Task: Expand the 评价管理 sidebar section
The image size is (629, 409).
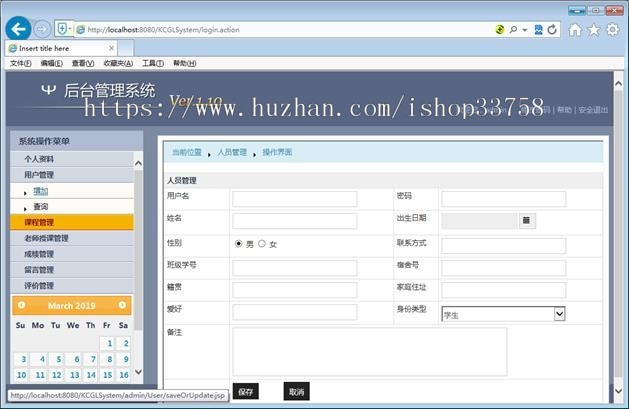Action: [72, 285]
